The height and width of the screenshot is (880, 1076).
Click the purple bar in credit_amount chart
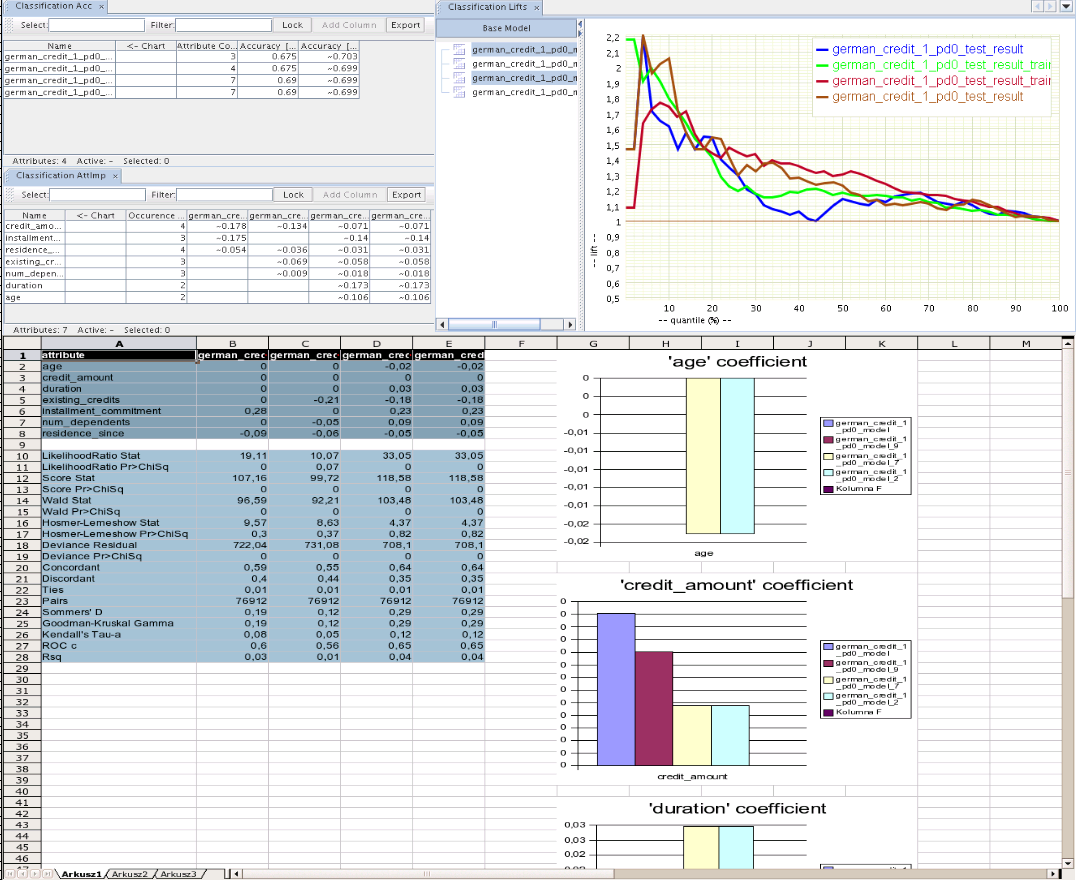pos(616,689)
